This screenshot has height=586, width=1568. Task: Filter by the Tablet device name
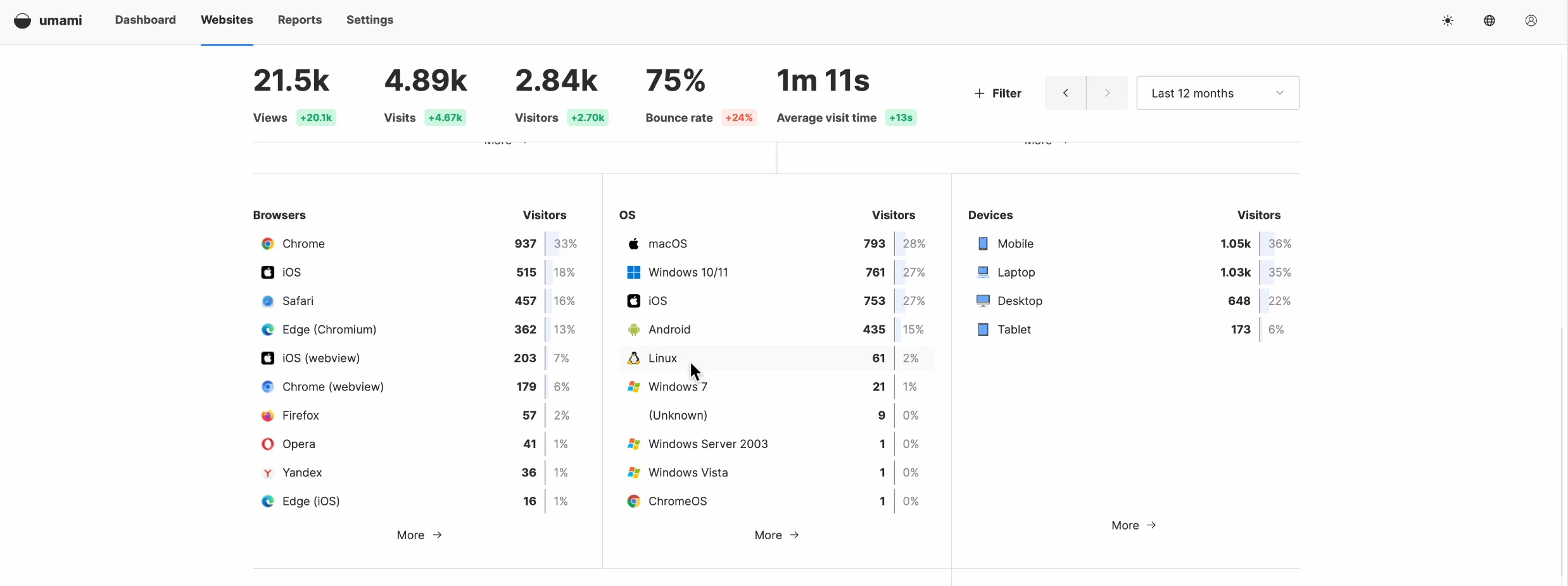[x=1014, y=330]
